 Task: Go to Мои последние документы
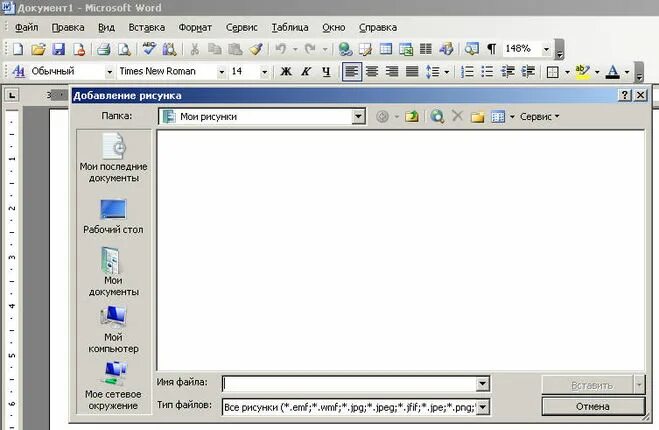pos(113,158)
